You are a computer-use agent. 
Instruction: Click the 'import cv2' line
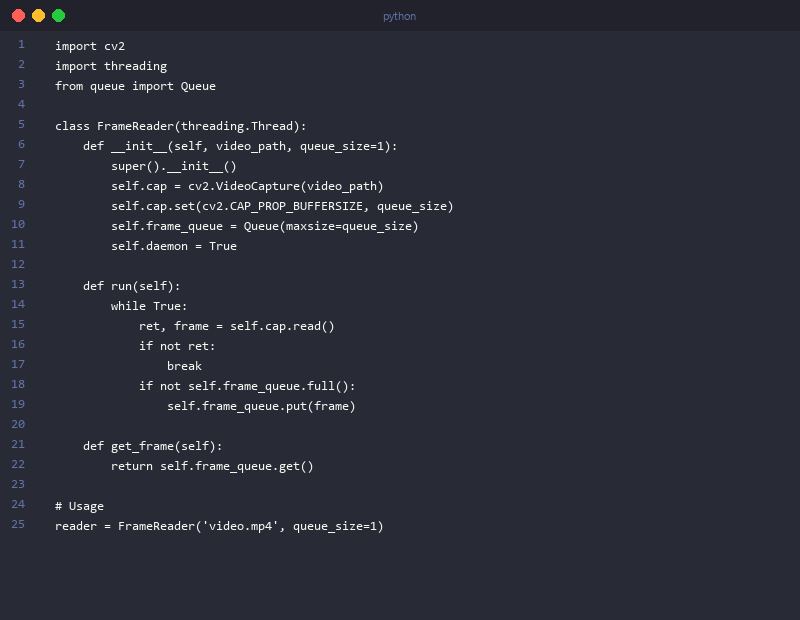click(90, 46)
